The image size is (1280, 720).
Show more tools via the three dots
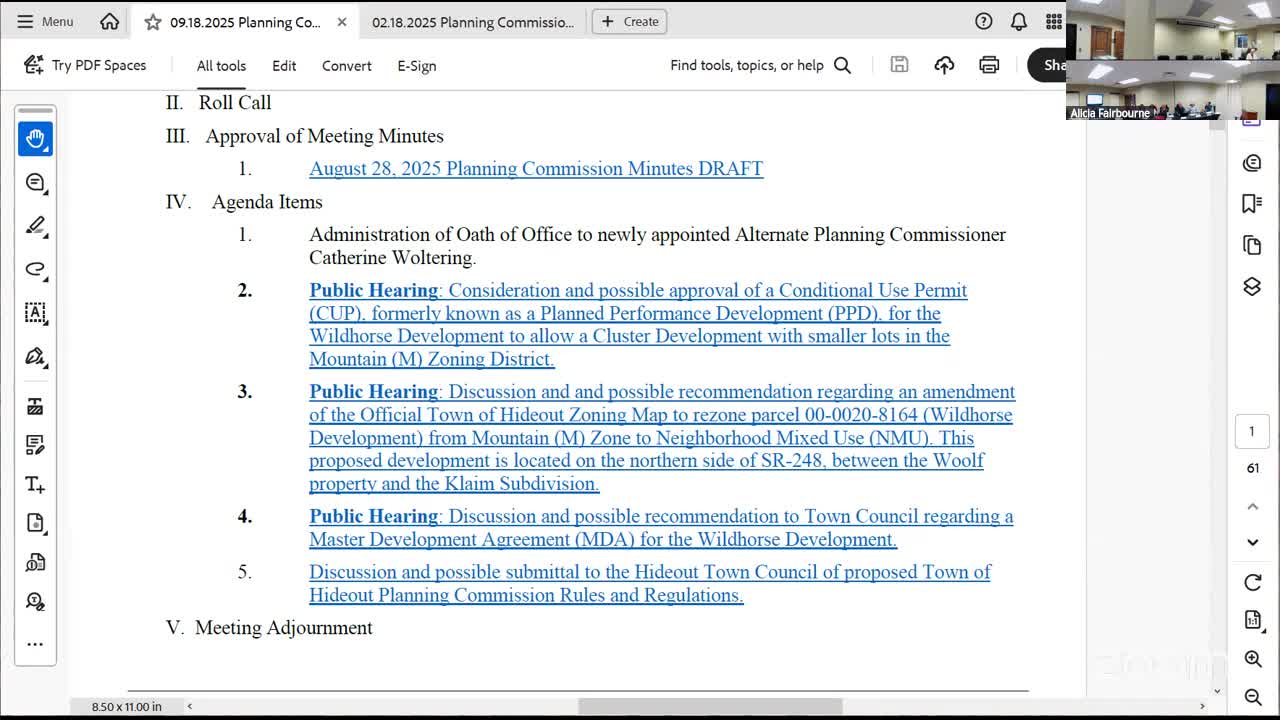coord(36,644)
